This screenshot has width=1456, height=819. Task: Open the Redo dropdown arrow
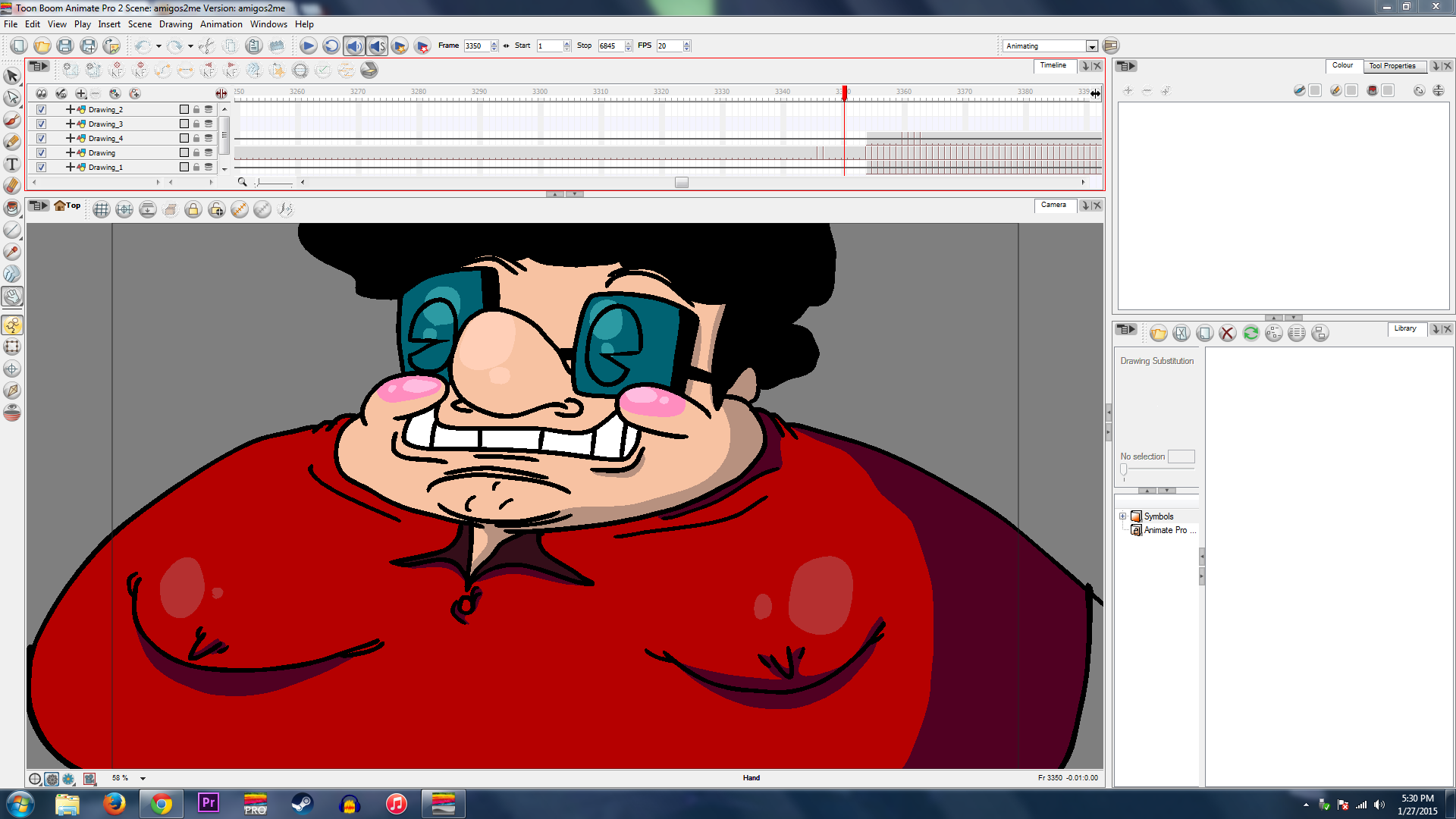(190, 46)
